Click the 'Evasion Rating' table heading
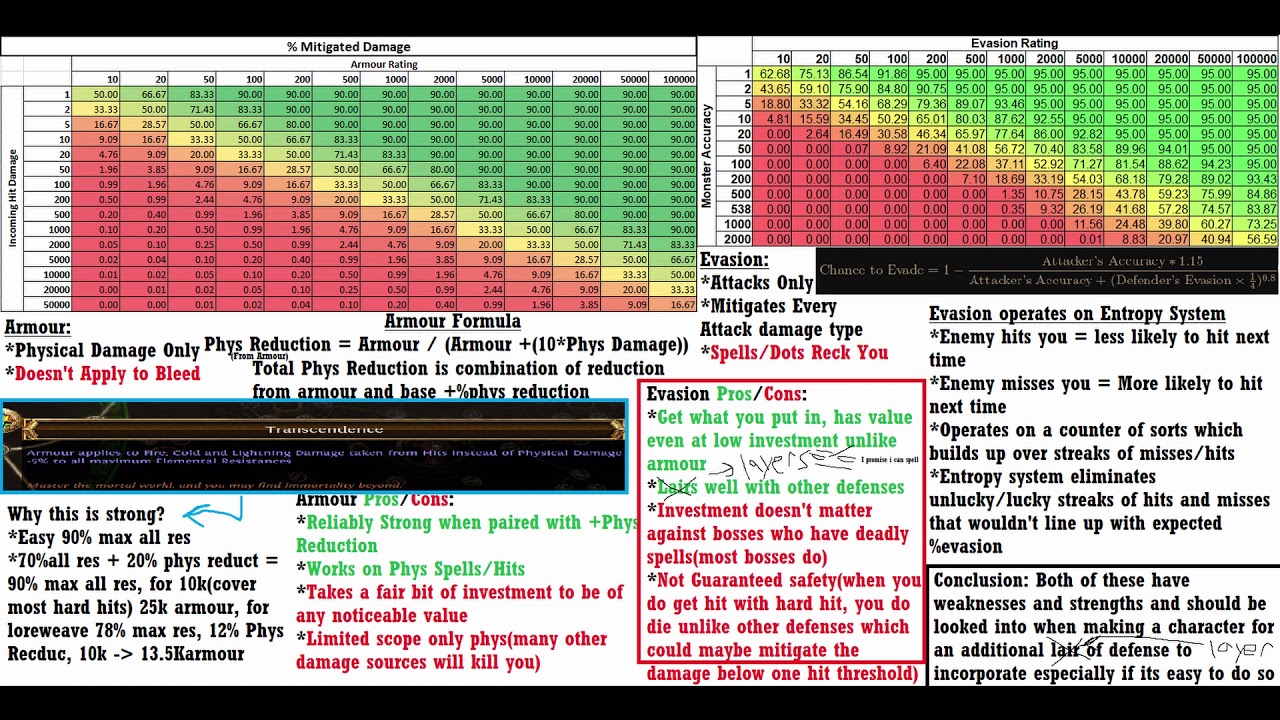This screenshot has height=720, width=1280. [x=1014, y=43]
